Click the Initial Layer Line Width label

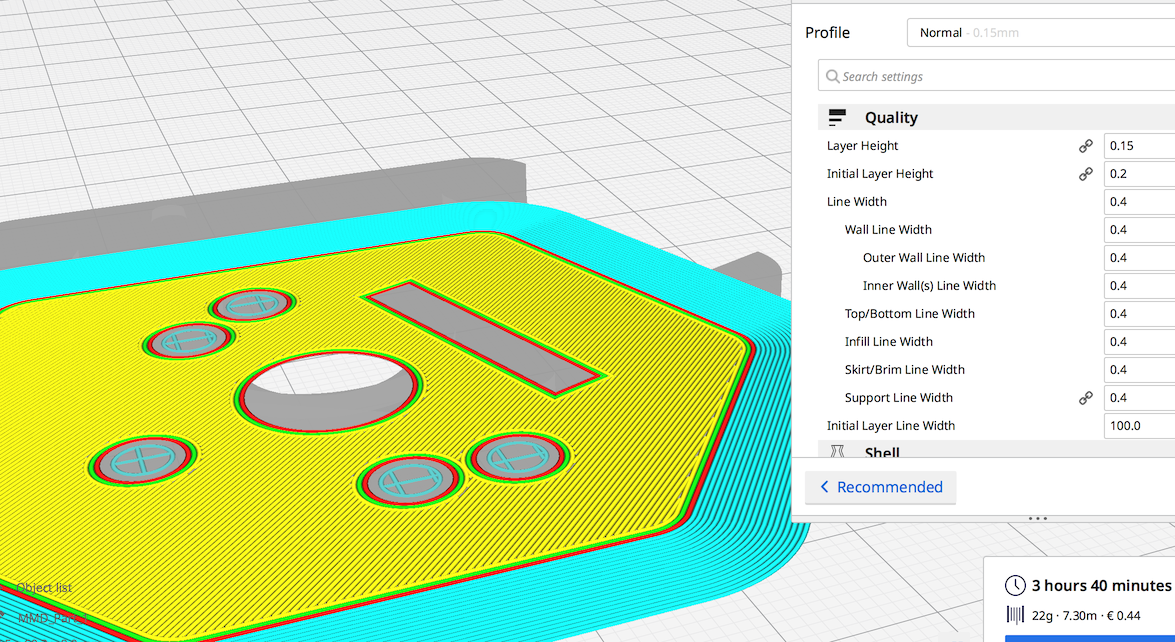click(891, 426)
